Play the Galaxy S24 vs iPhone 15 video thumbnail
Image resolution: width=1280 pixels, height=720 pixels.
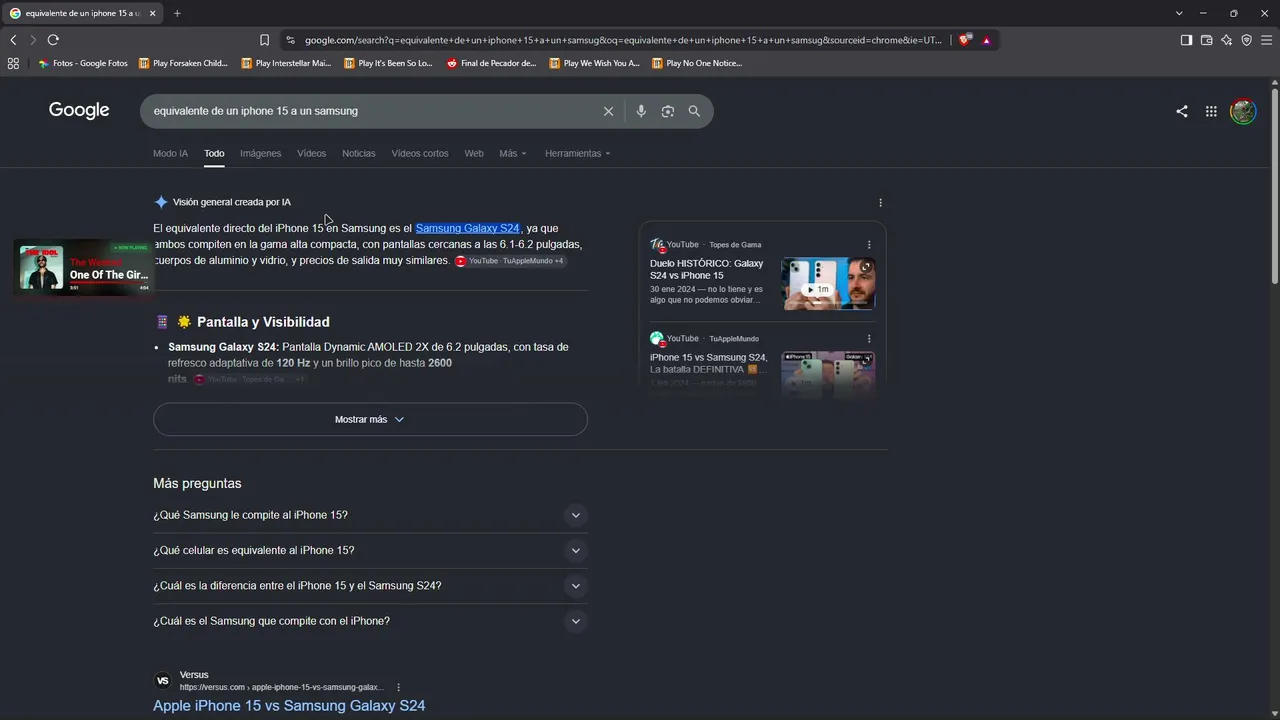click(828, 284)
